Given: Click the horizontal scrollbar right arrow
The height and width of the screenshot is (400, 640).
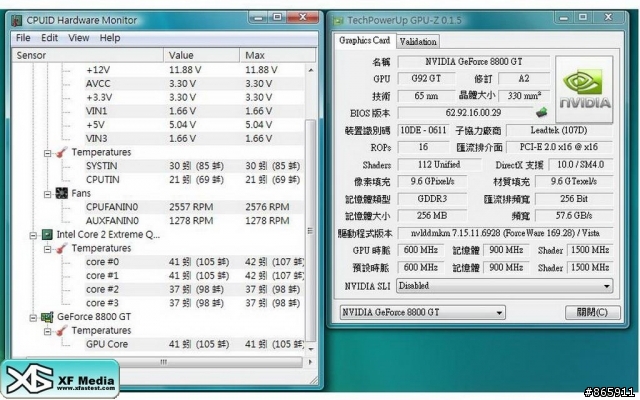Looking at the screenshot, I should pos(310,362).
